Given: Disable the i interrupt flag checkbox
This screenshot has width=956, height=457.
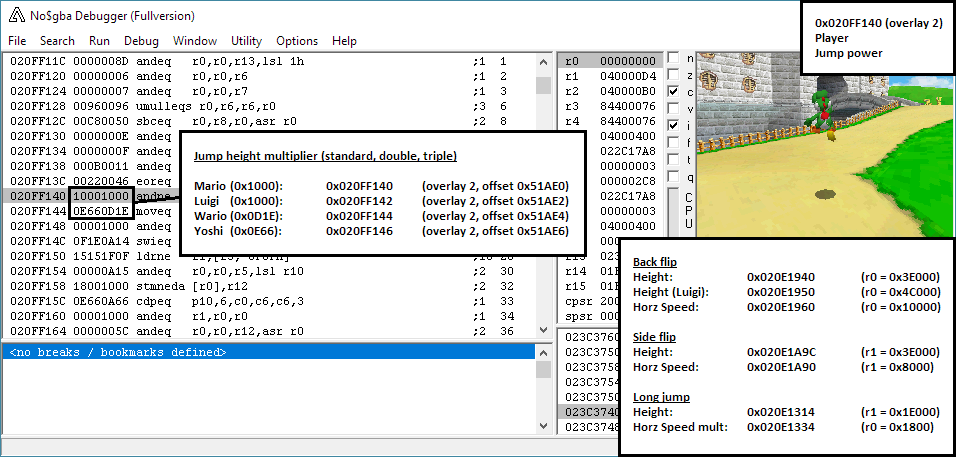Looking at the screenshot, I should coord(674,125).
